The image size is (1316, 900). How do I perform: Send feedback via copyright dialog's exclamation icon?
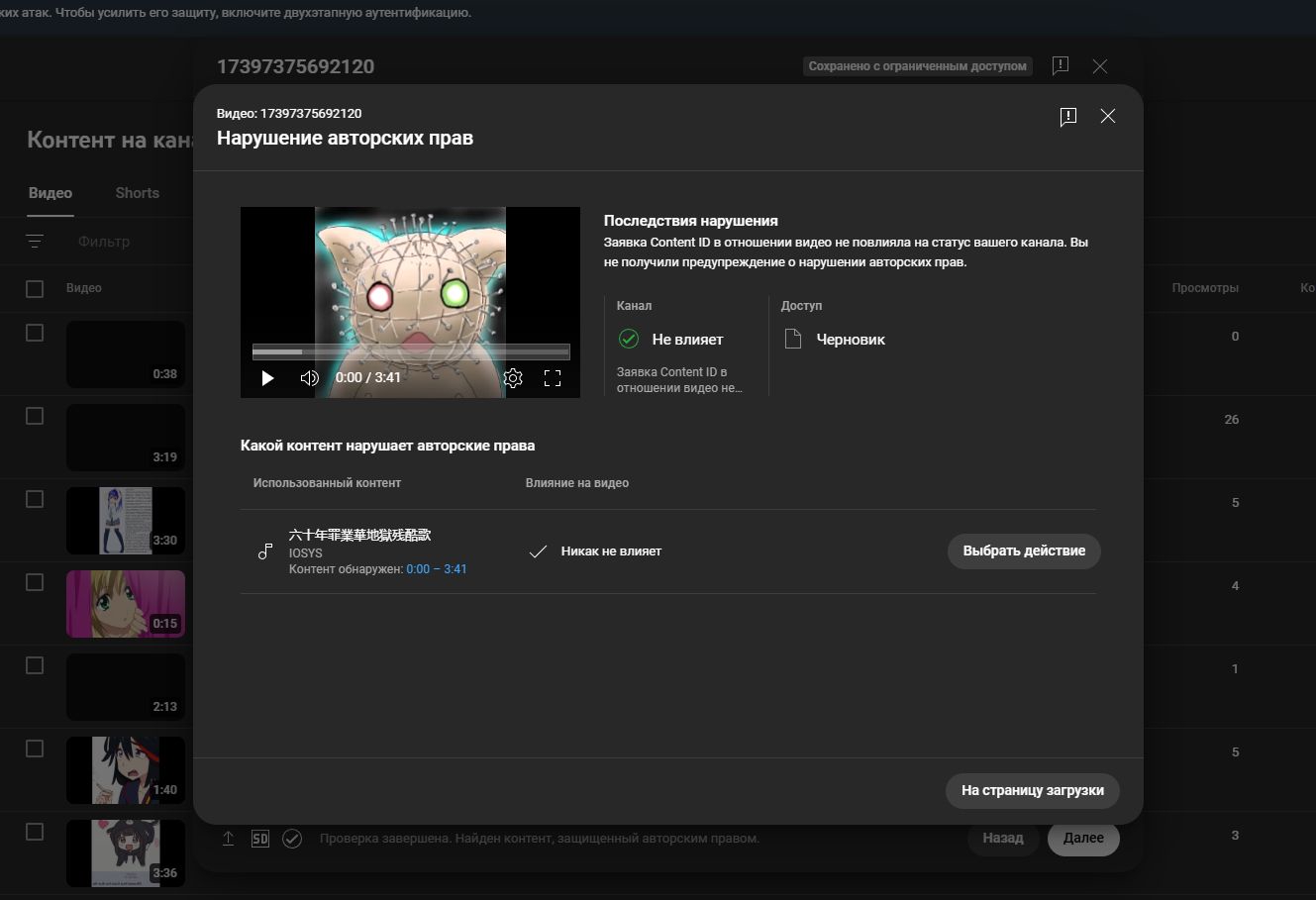click(1068, 117)
